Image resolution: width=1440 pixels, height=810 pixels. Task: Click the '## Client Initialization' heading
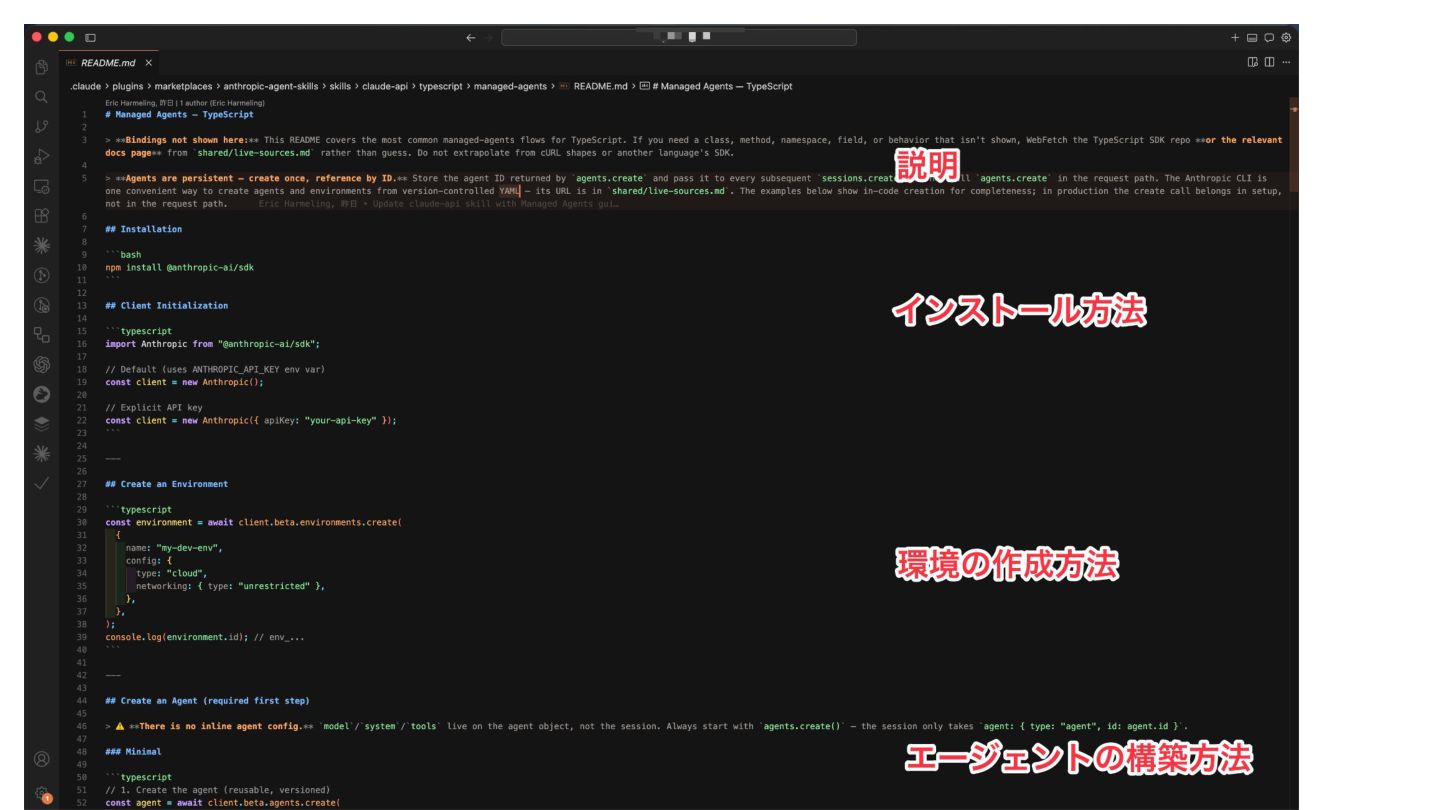coord(166,305)
